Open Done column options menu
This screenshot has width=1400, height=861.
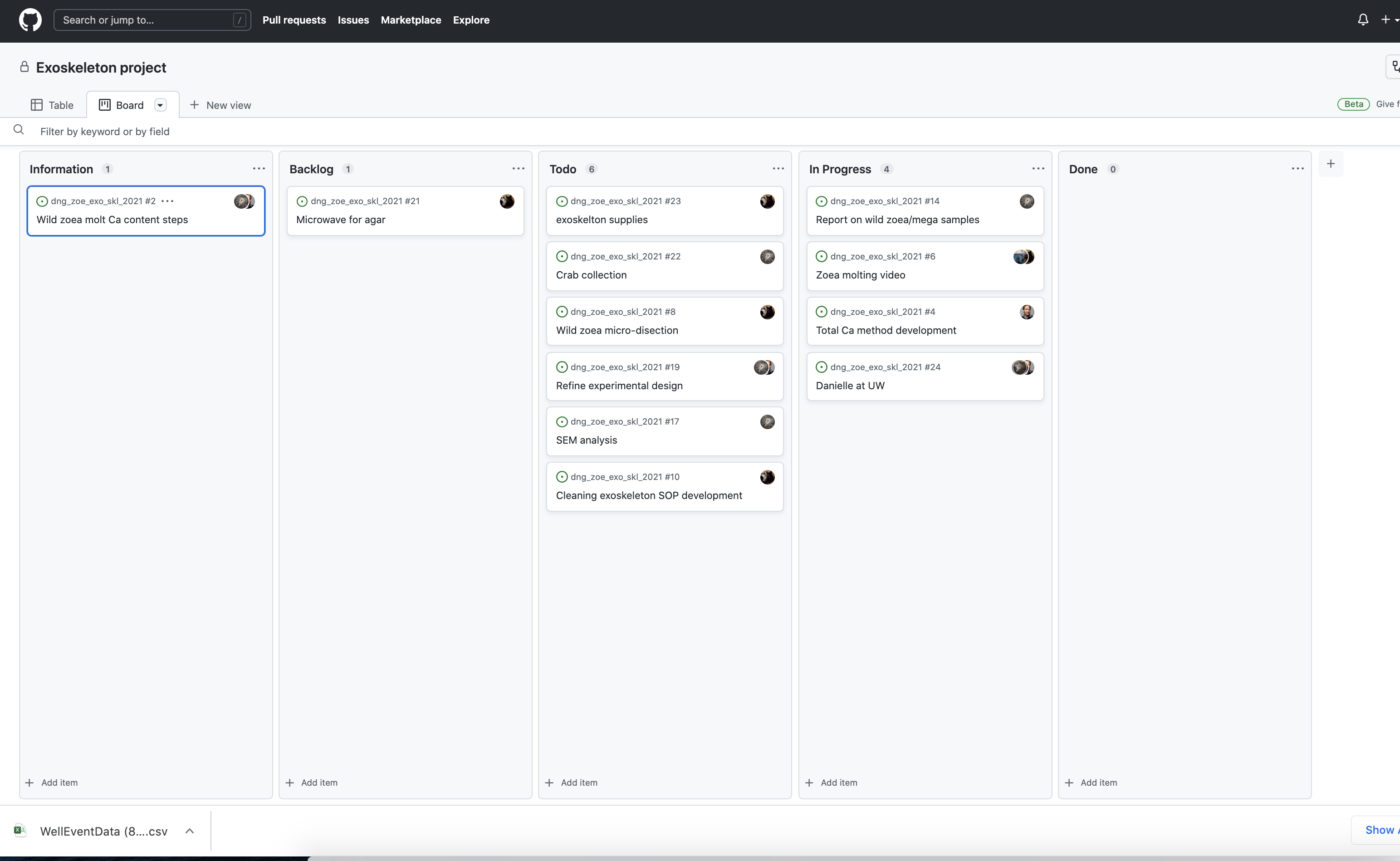tap(1297, 169)
